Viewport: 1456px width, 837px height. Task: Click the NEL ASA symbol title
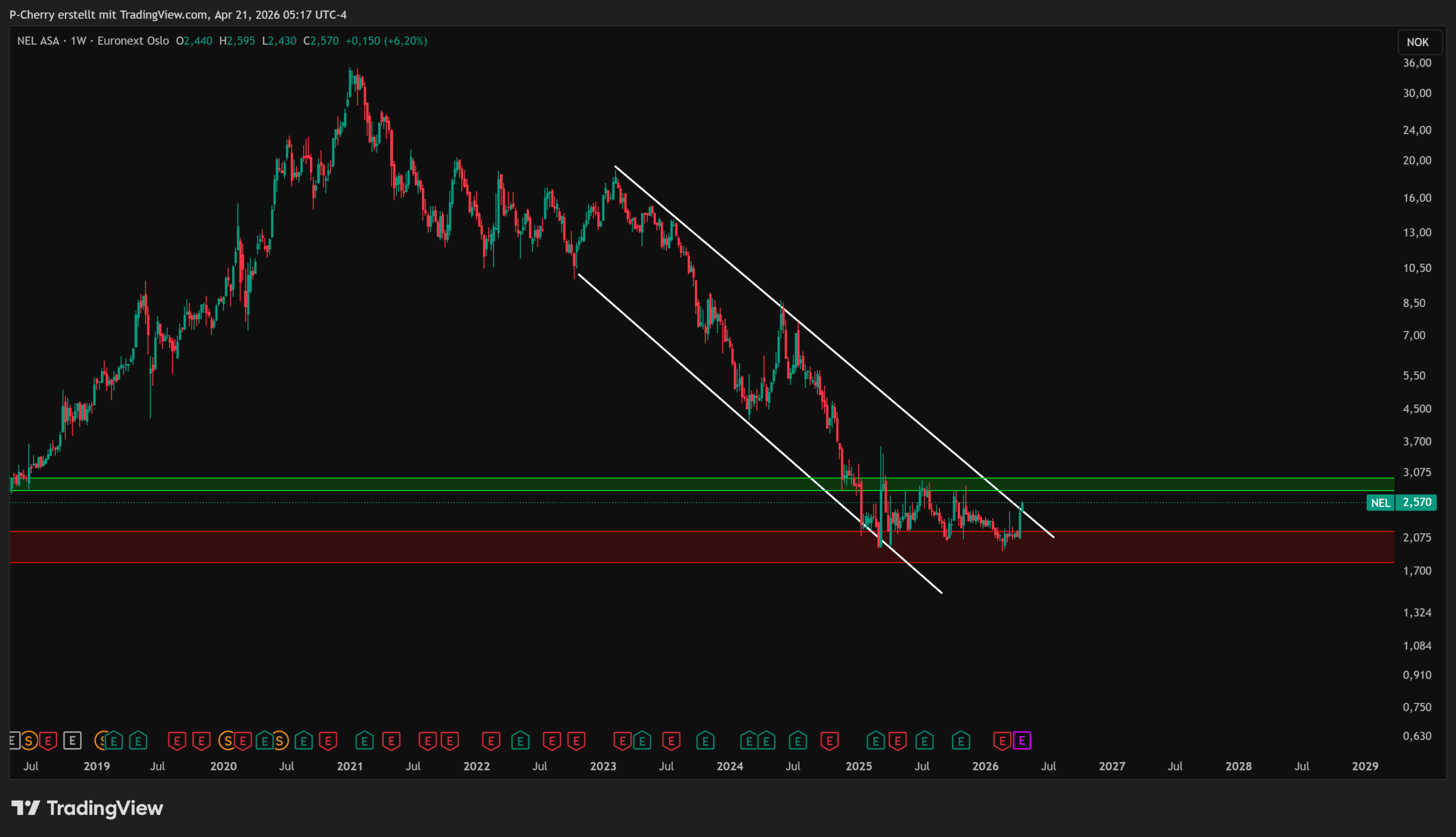tap(38, 41)
